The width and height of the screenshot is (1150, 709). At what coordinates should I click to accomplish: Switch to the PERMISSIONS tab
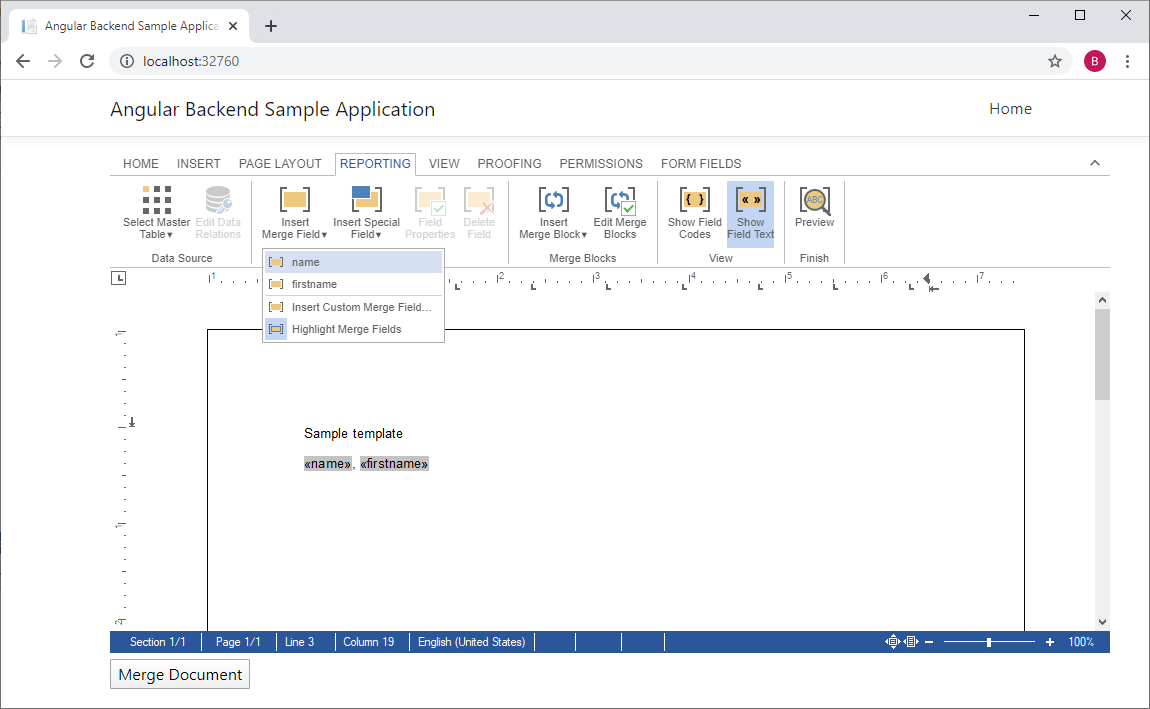pos(601,164)
